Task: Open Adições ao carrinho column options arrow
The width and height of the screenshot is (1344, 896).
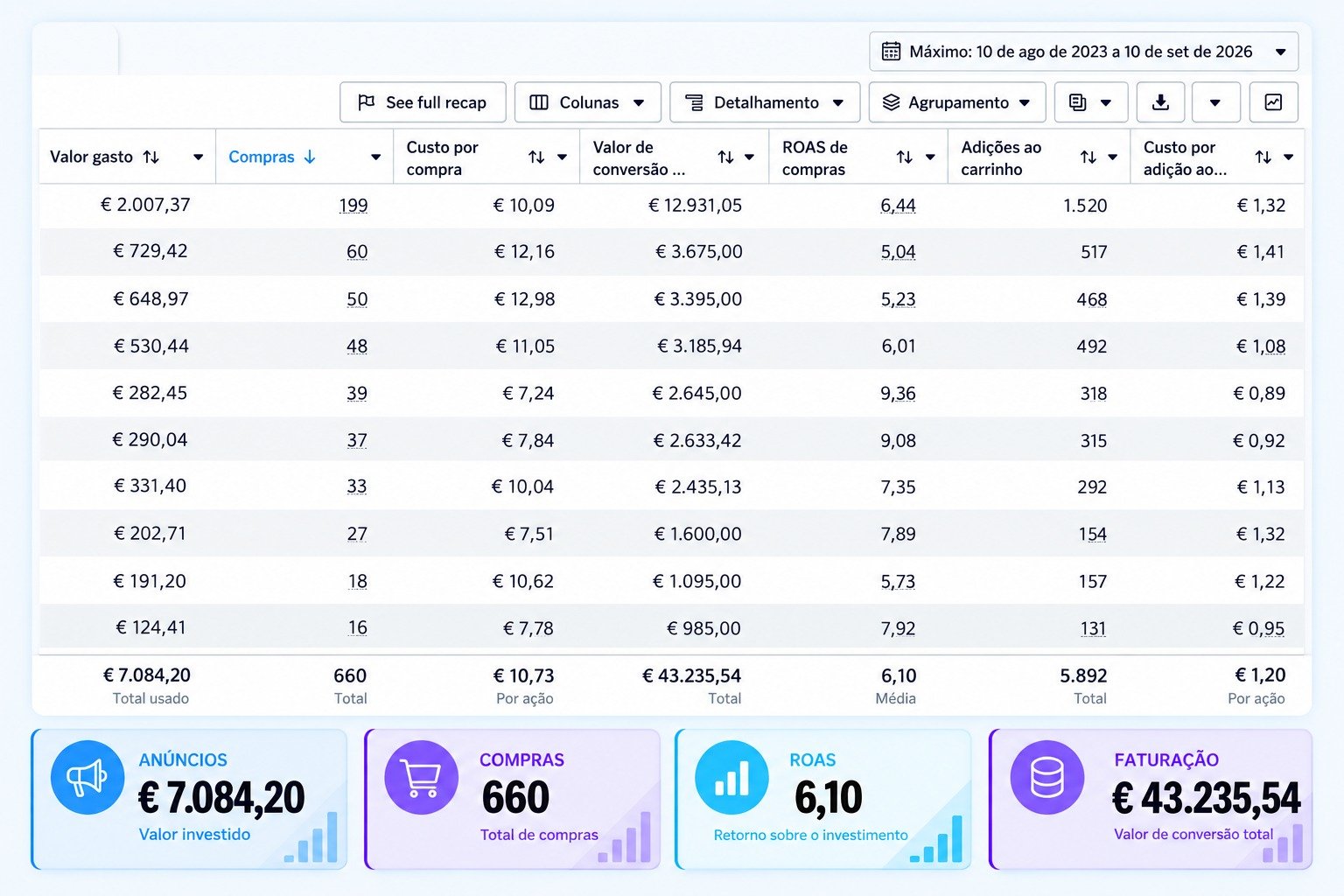Action: point(1113,157)
